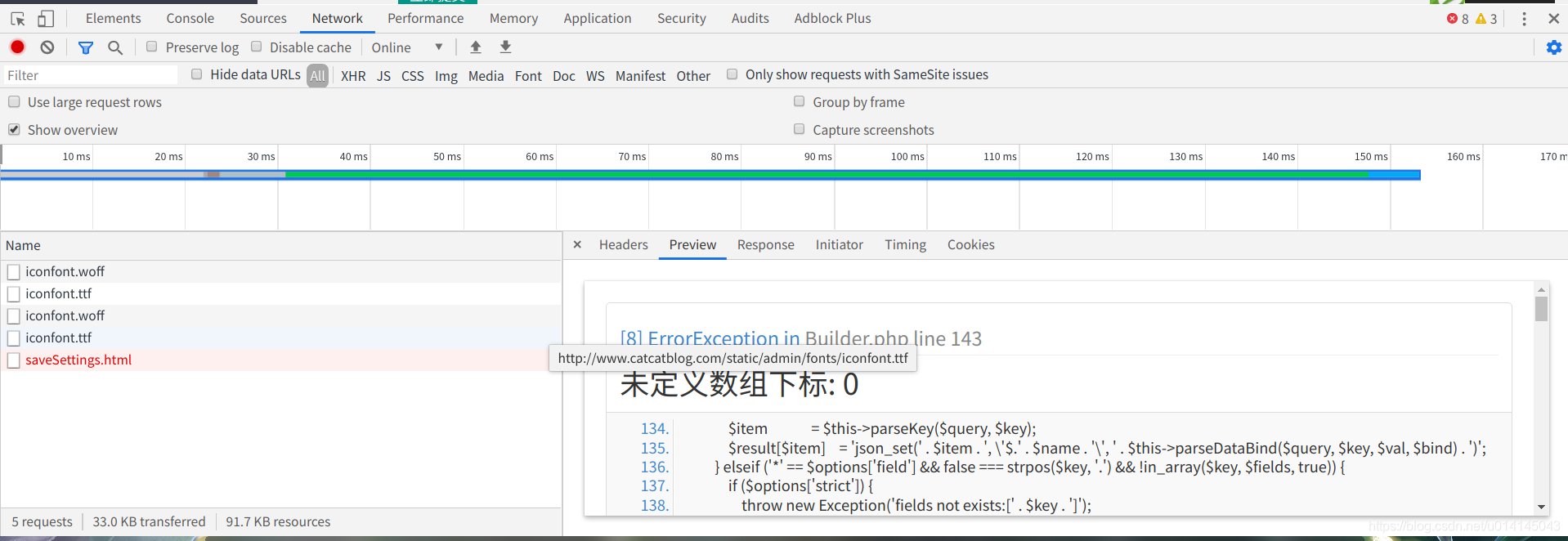
Task: Open the Performance tab
Action: pos(425,18)
